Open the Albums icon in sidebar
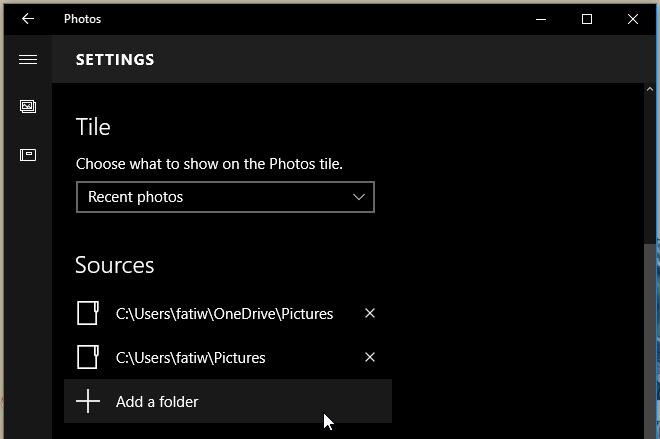This screenshot has width=660, height=439. [28, 155]
